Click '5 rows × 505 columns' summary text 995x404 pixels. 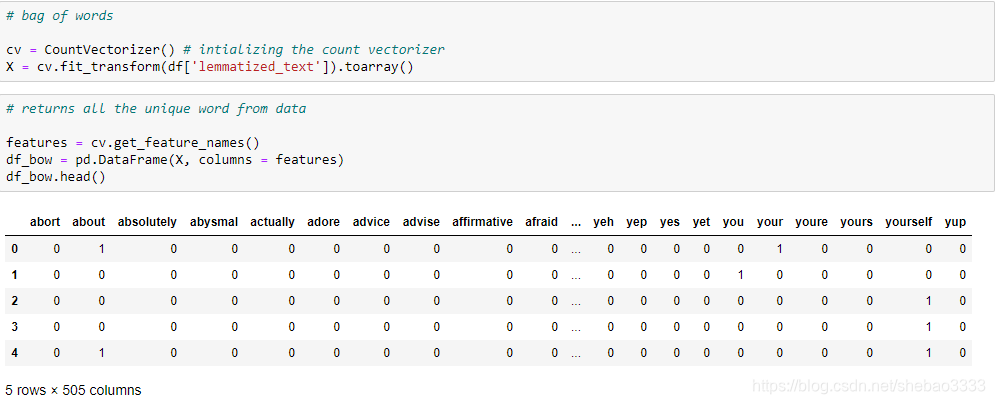[x=73, y=390]
